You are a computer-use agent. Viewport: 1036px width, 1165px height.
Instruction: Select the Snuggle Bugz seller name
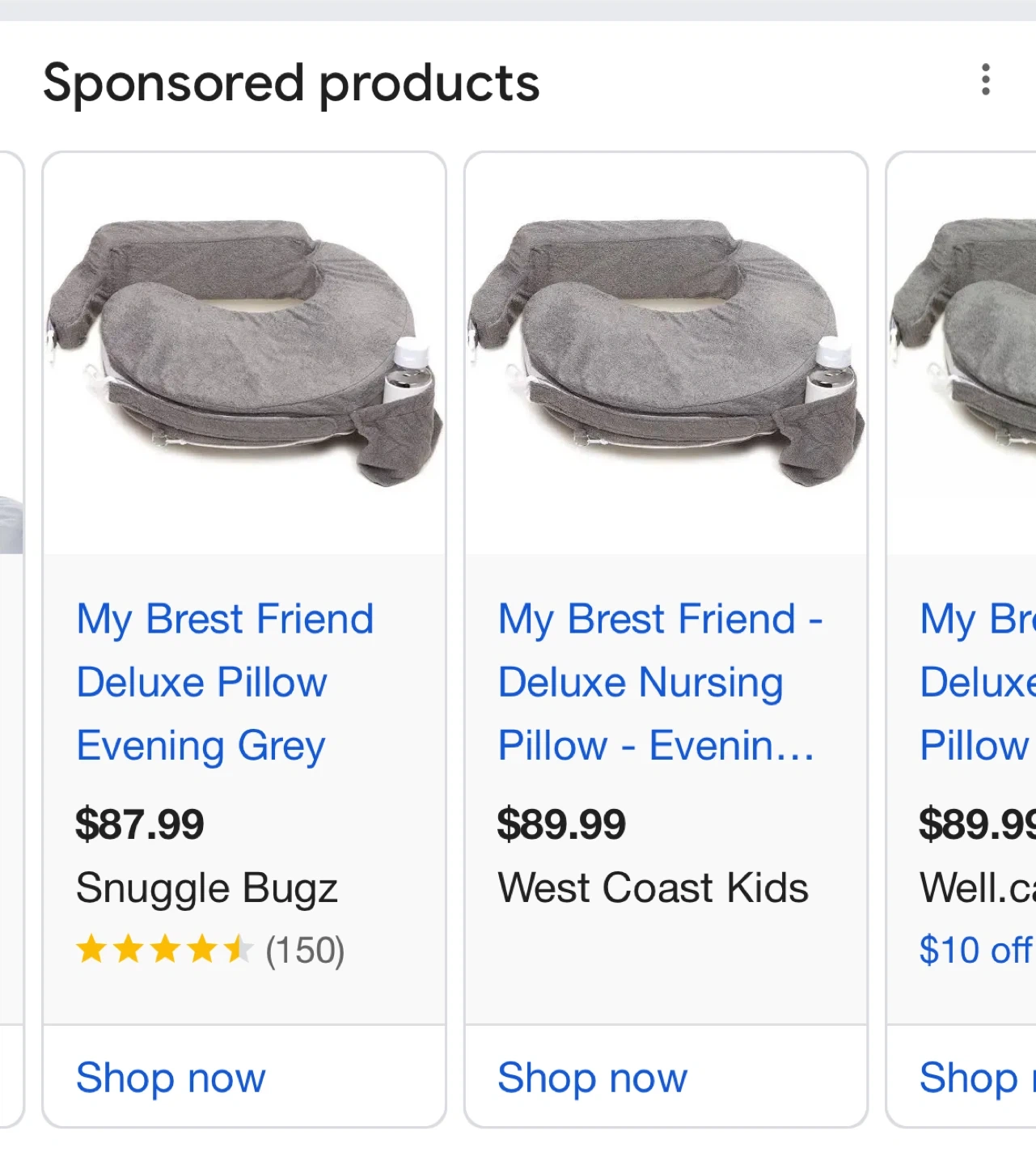click(x=207, y=888)
